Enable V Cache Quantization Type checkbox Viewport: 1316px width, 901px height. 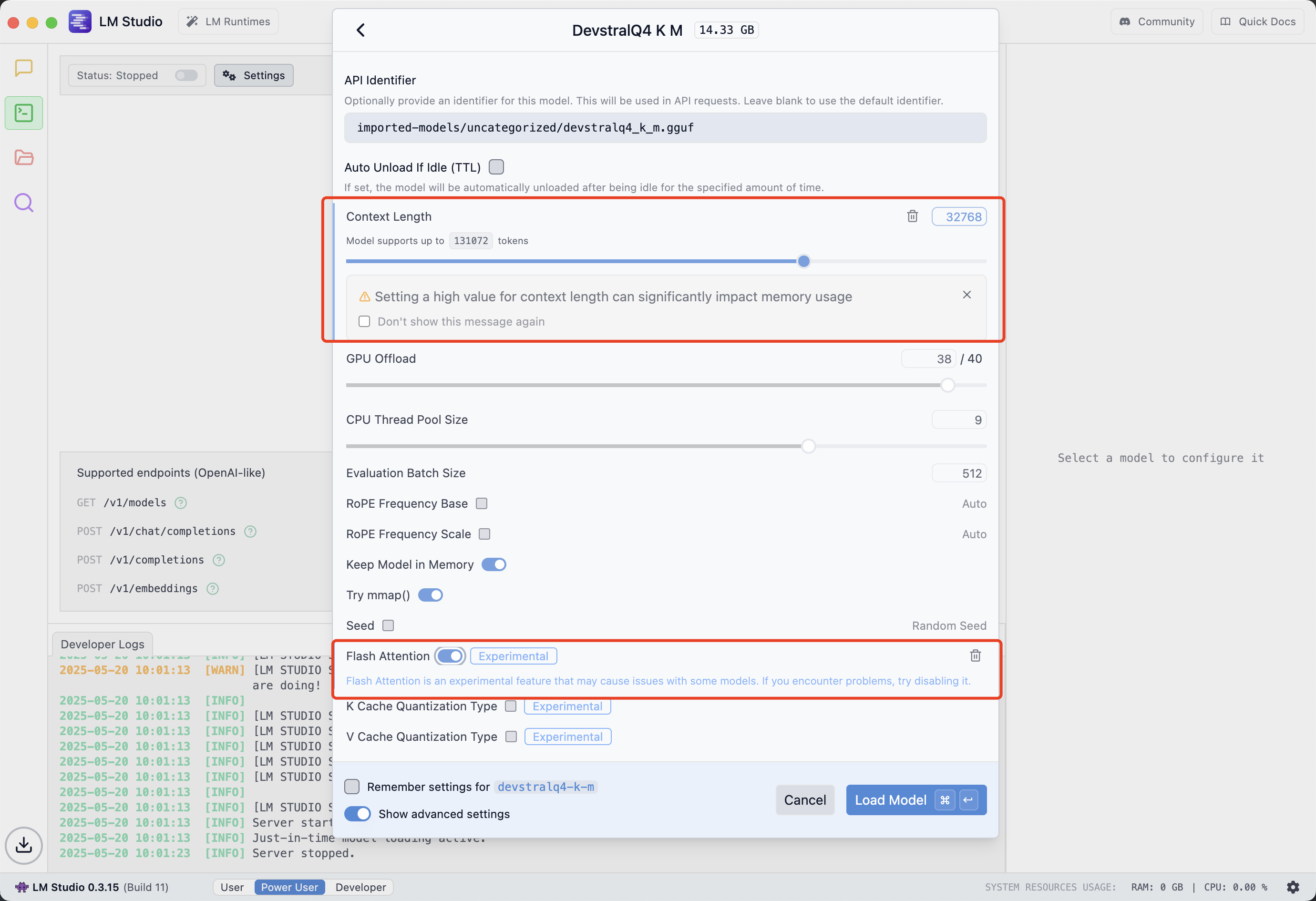511,737
